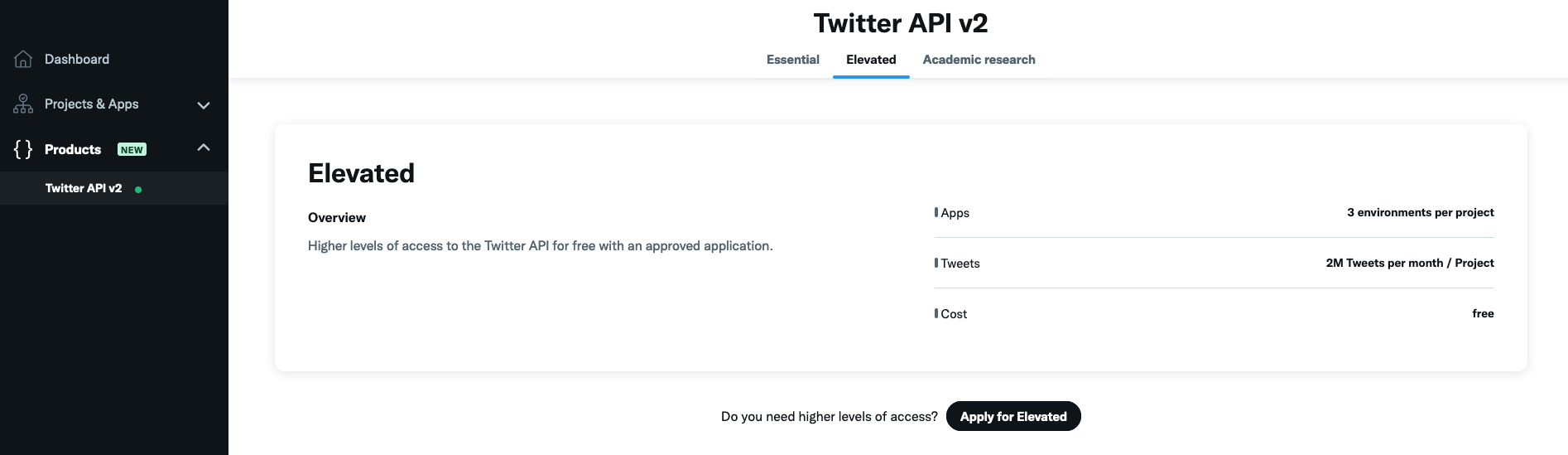Collapse the Products section chevron
1568x455 pixels.
[x=204, y=148]
